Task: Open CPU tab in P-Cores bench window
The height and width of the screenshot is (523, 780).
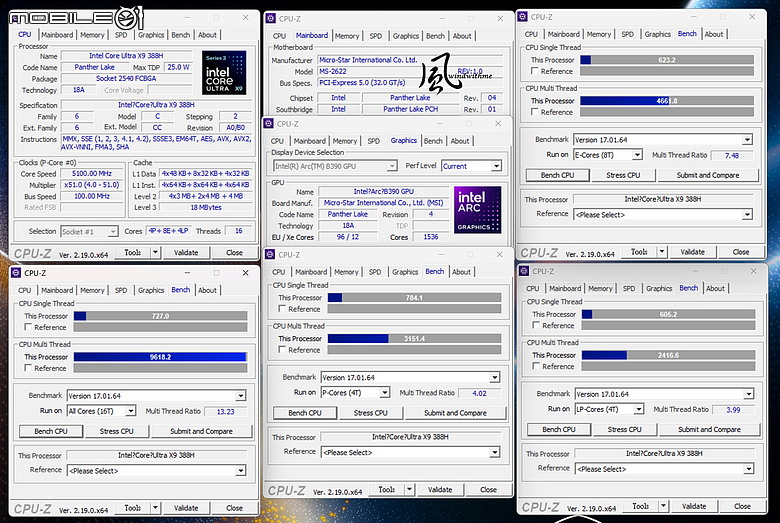Action: (279, 272)
